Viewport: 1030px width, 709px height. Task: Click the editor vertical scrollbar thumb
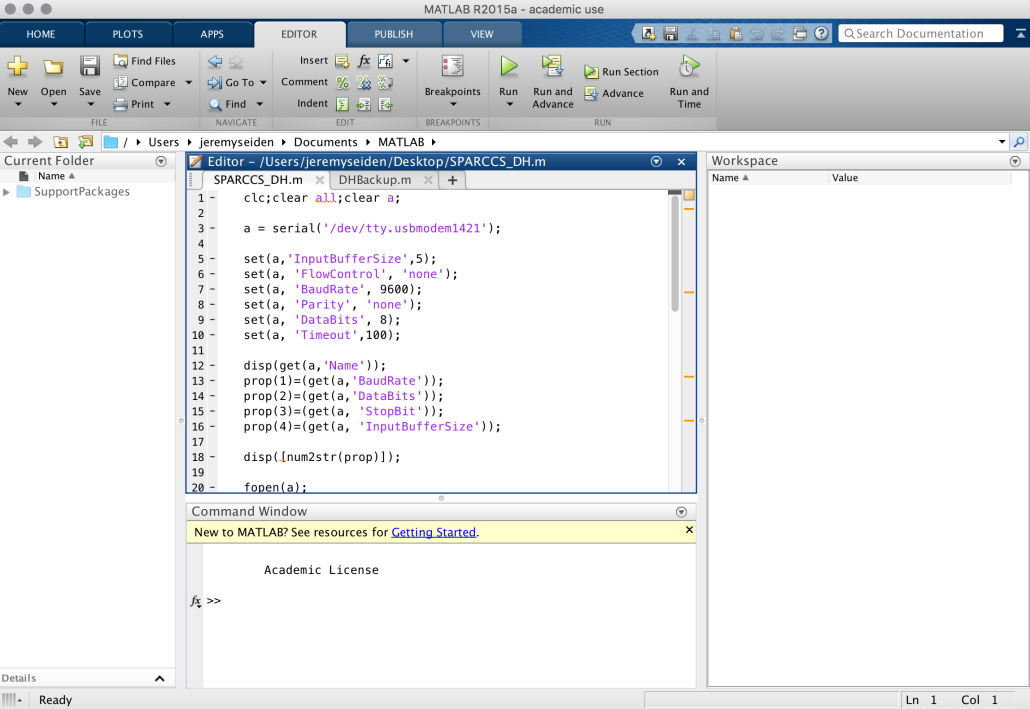(675, 254)
